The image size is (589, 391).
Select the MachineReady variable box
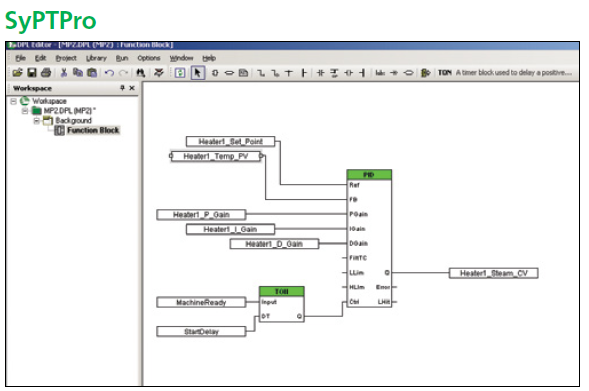[201, 303]
